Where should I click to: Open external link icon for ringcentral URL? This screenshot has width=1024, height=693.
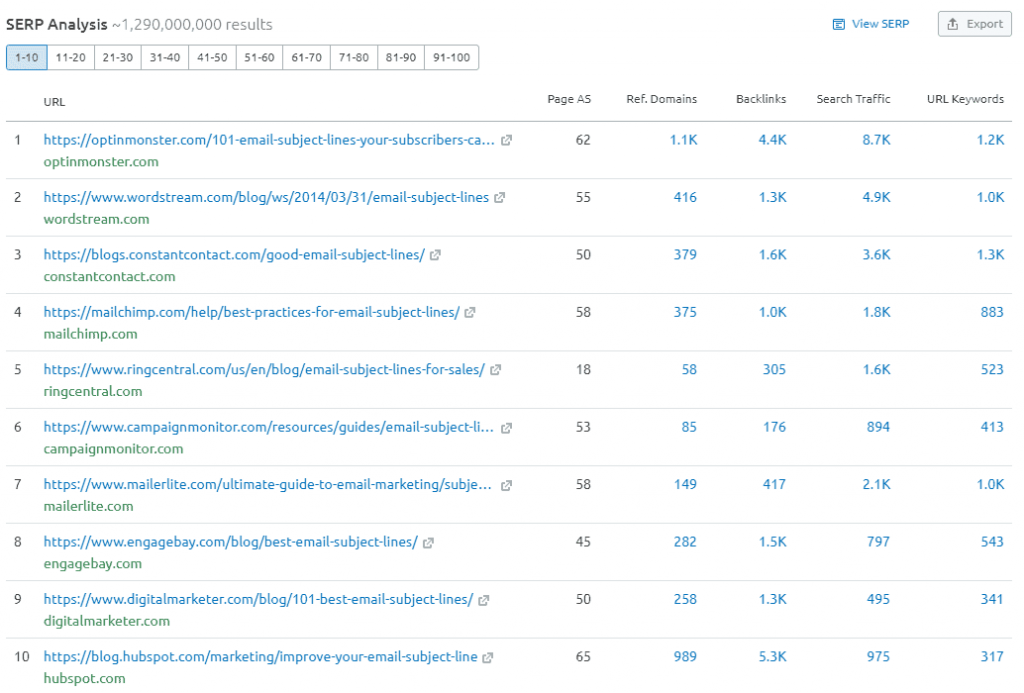click(496, 370)
